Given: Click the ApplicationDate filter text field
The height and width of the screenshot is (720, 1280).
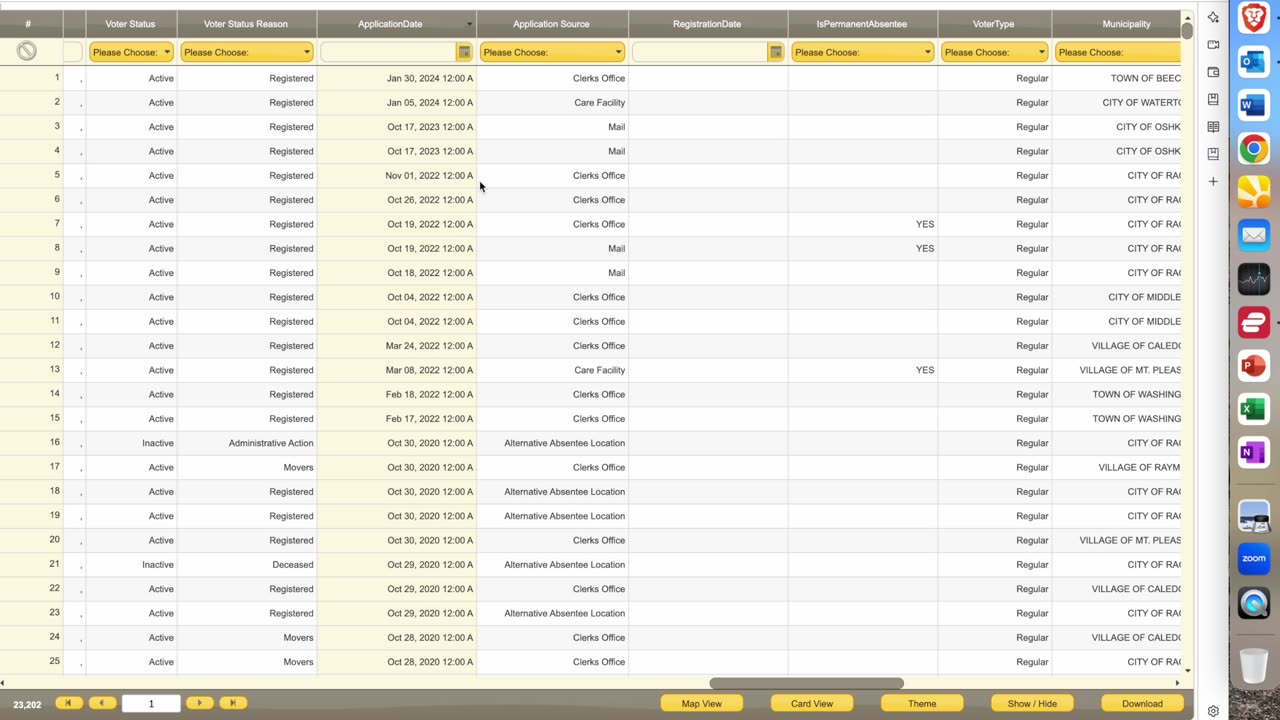Looking at the screenshot, I should [x=388, y=52].
